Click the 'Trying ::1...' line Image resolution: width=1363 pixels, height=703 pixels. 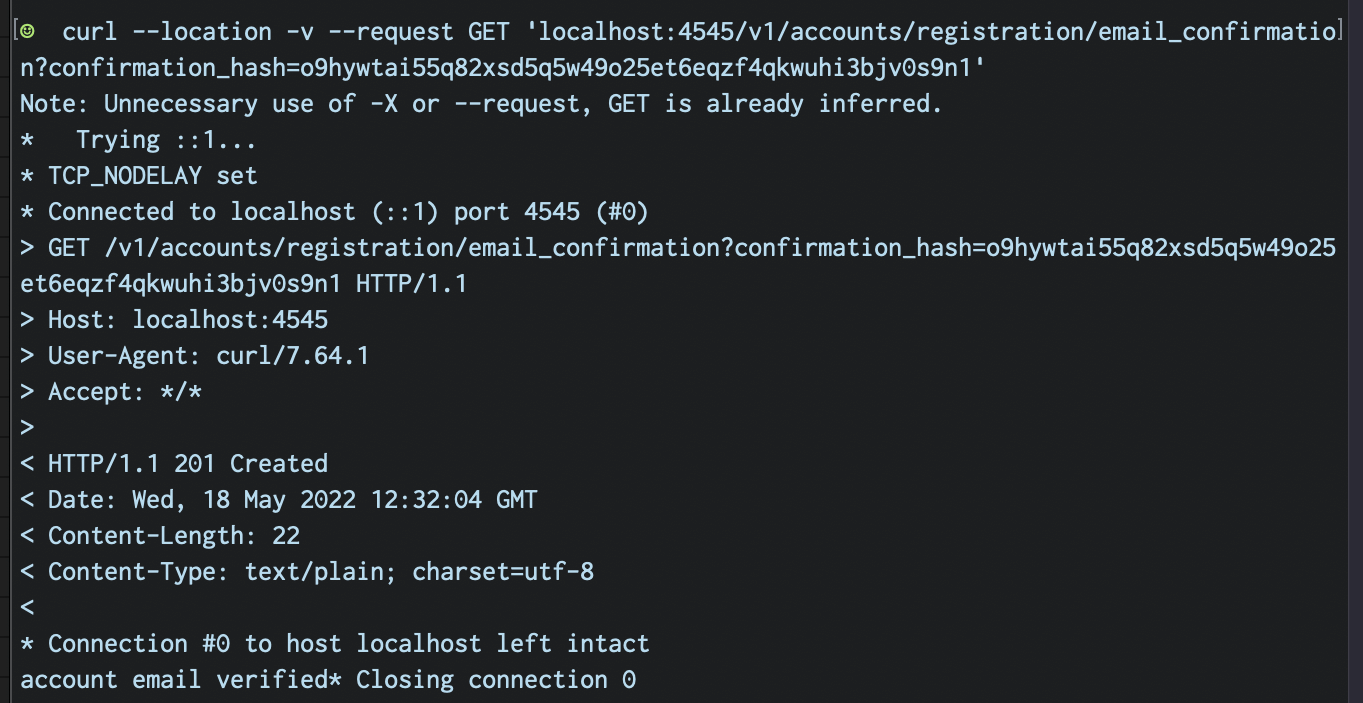[x=165, y=140]
